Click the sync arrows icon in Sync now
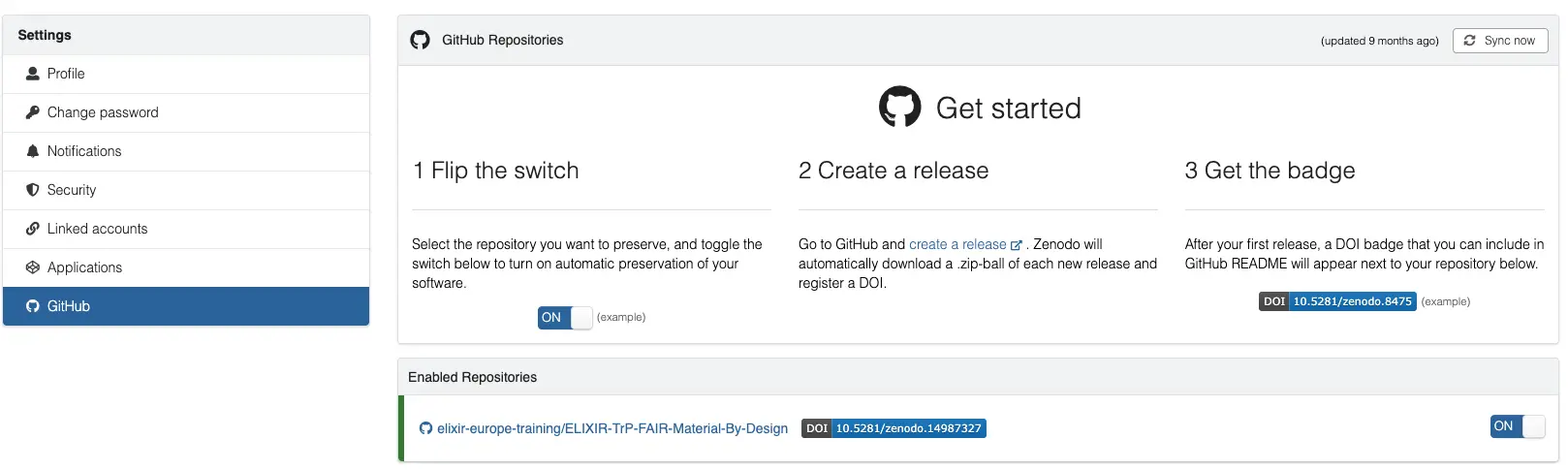 (1469, 41)
